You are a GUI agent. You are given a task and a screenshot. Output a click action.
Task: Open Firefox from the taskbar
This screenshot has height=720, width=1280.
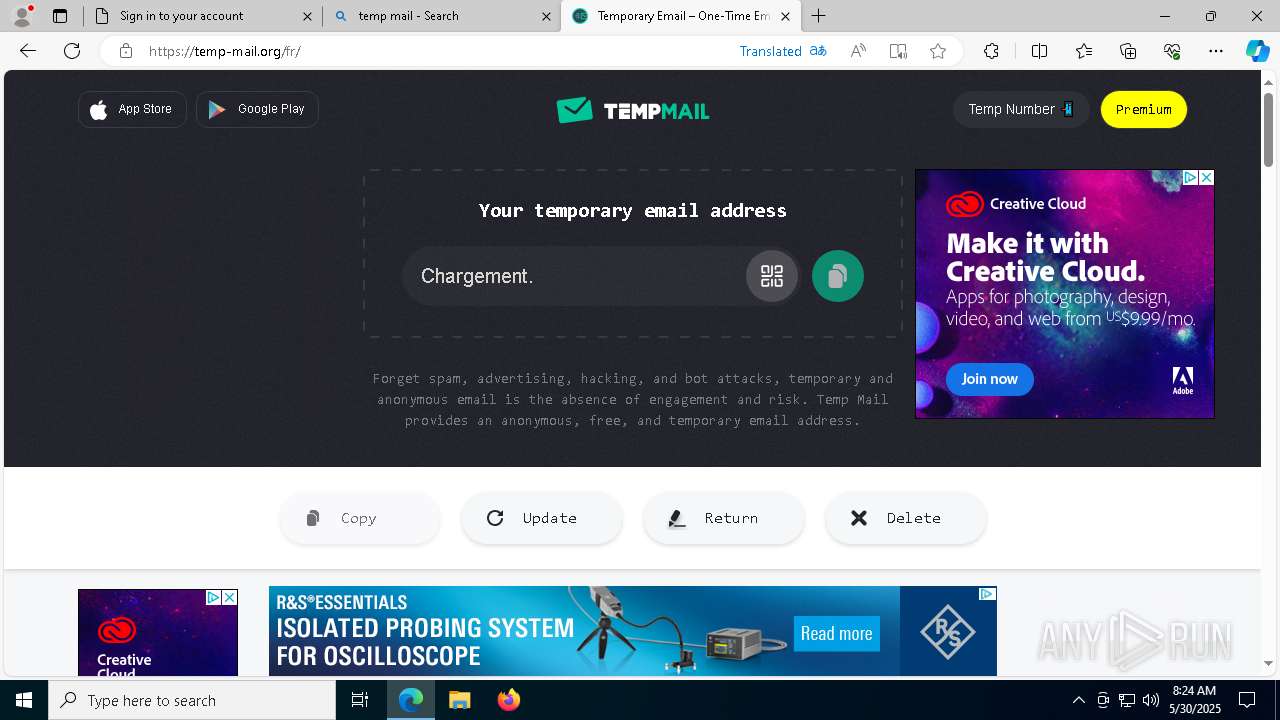click(508, 700)
